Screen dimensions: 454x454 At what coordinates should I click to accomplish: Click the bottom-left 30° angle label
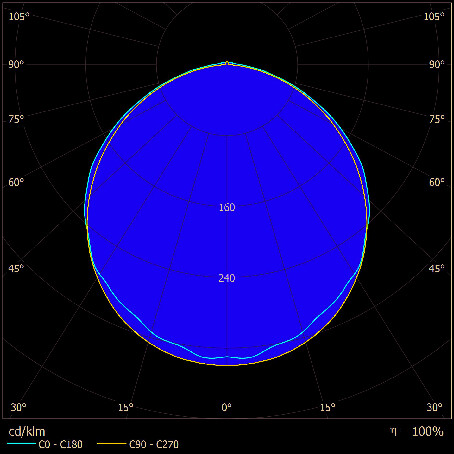pyautogui.click(x=18, y=407)
